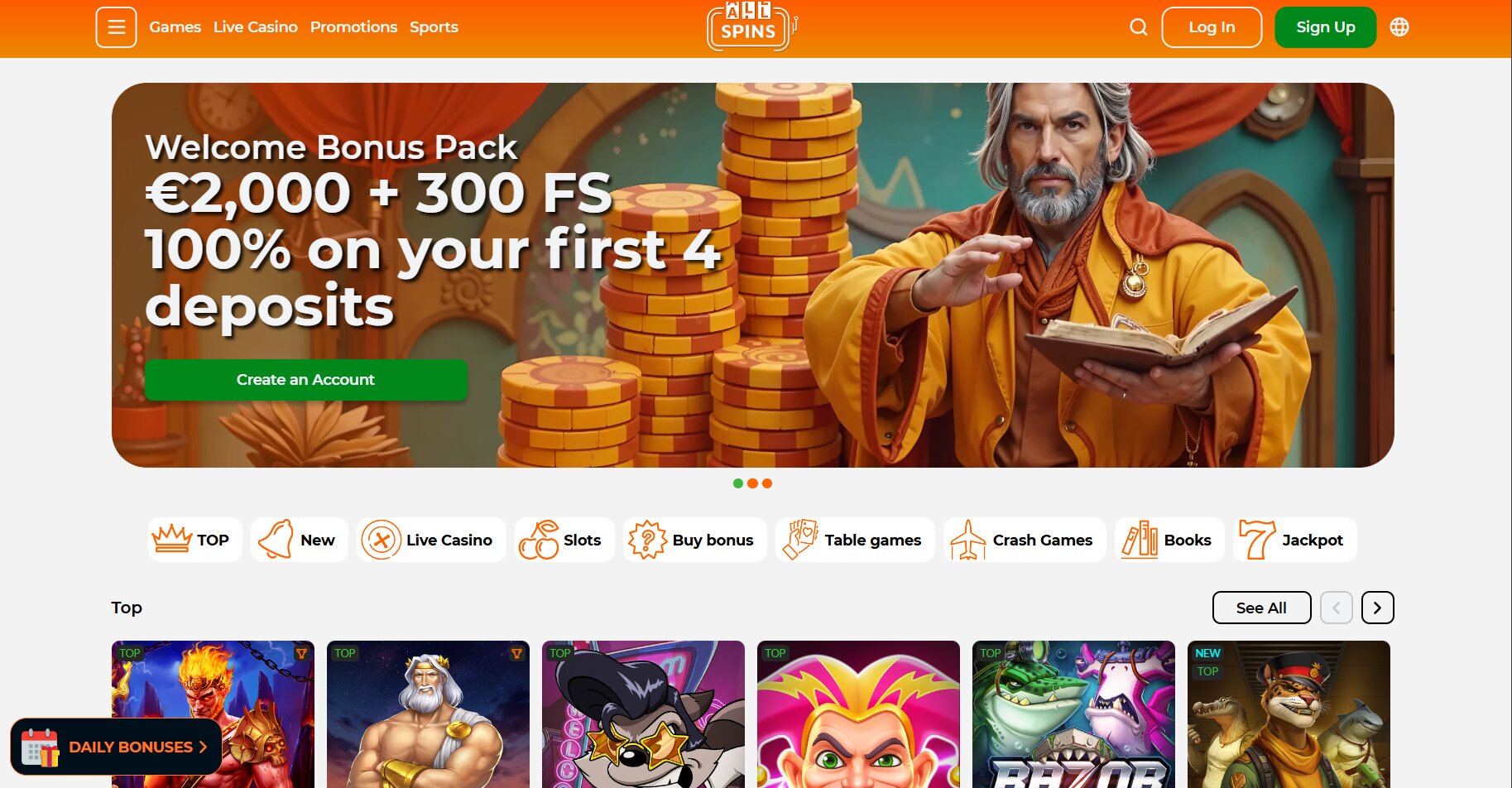Click the search magnifier icon
1512x788 pixels.
[1139, 27]
